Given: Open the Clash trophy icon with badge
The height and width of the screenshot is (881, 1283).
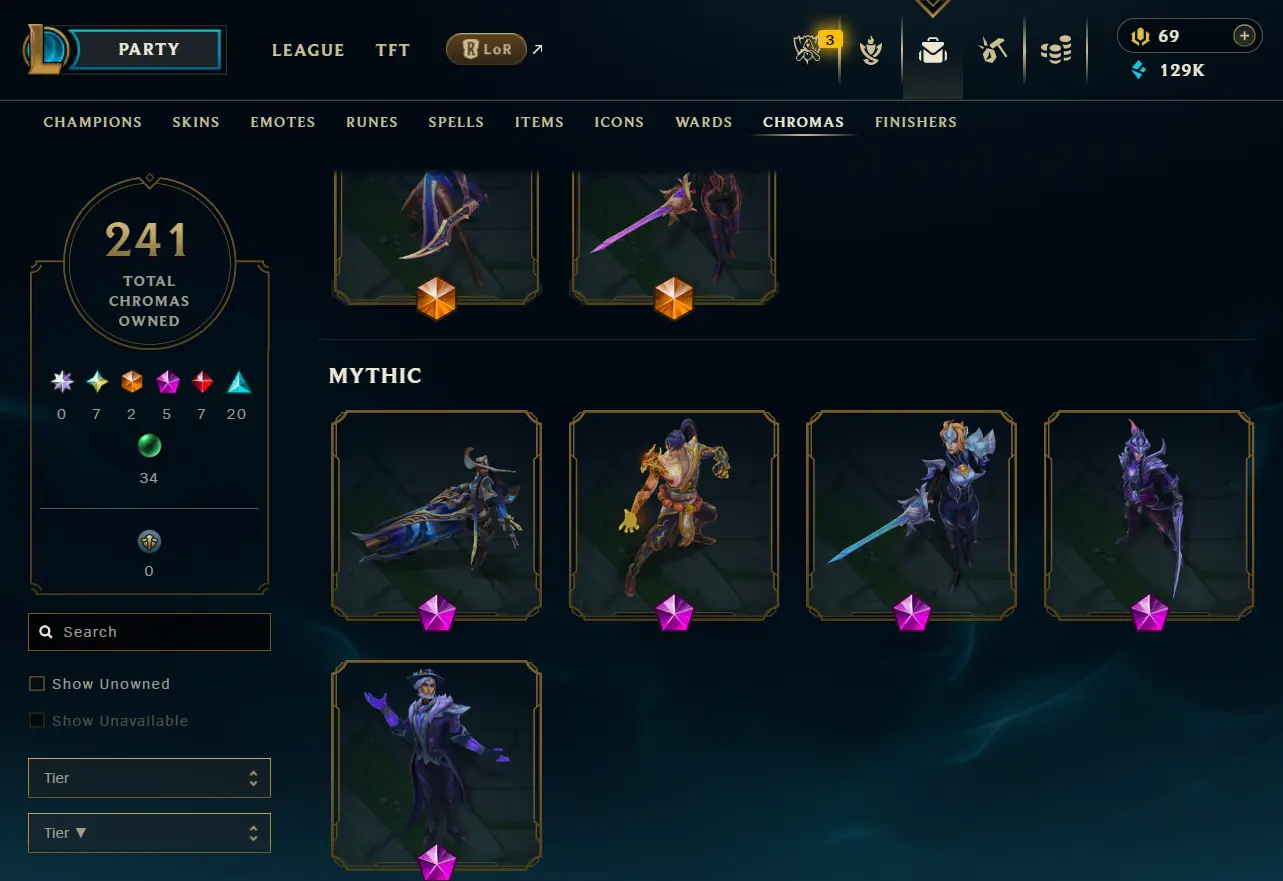Looking at the screenshot, I should point(809,48).
